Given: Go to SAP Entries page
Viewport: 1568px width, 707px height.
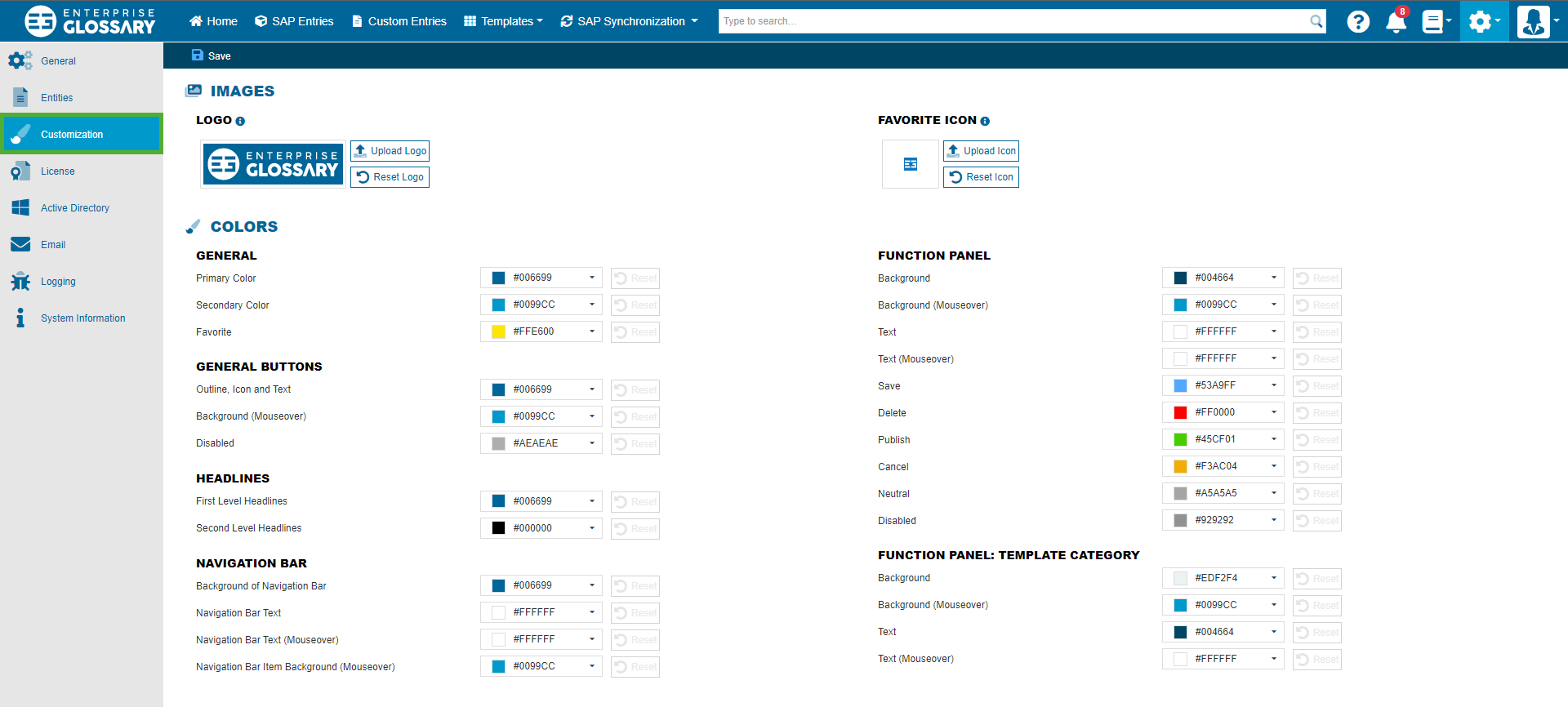Looking at the screenshot, I should click(x=294, y=21).
